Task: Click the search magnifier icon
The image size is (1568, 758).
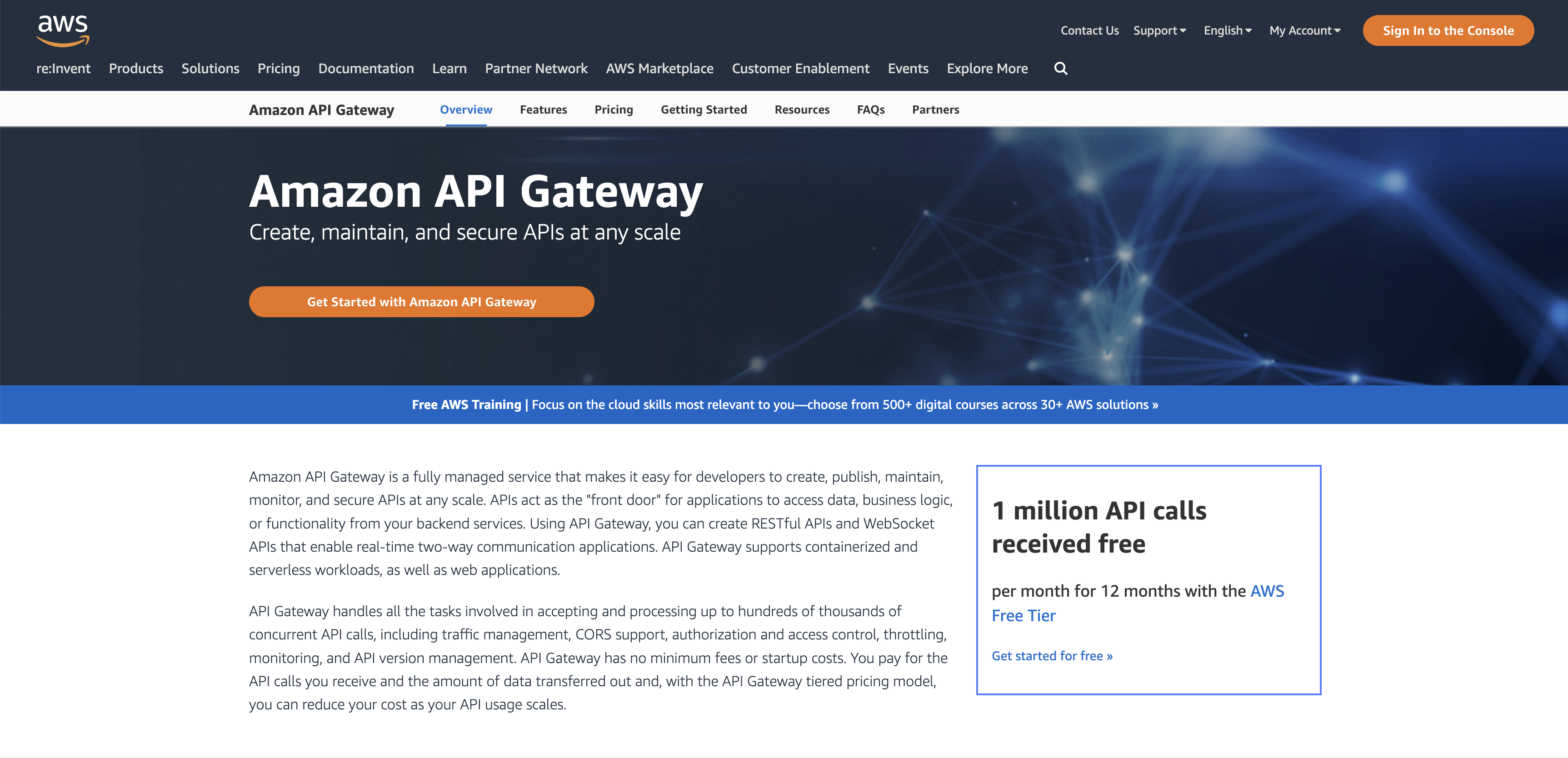Action: (x=1060, y=68)
